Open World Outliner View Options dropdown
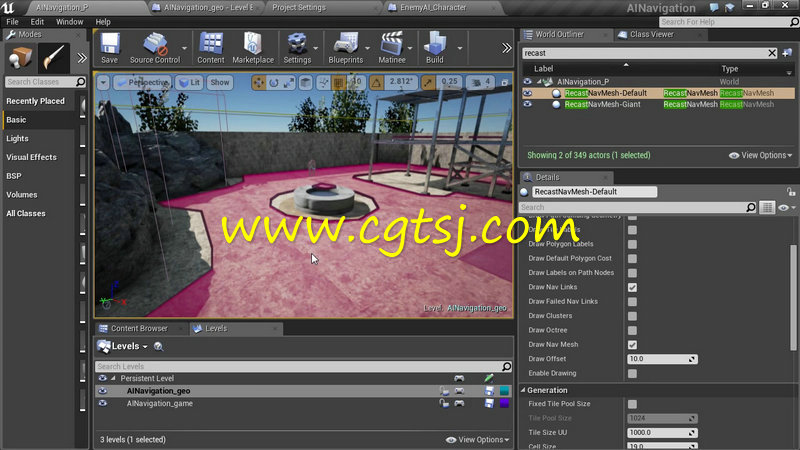Screen dimensions: 800x450 (761, 155)
